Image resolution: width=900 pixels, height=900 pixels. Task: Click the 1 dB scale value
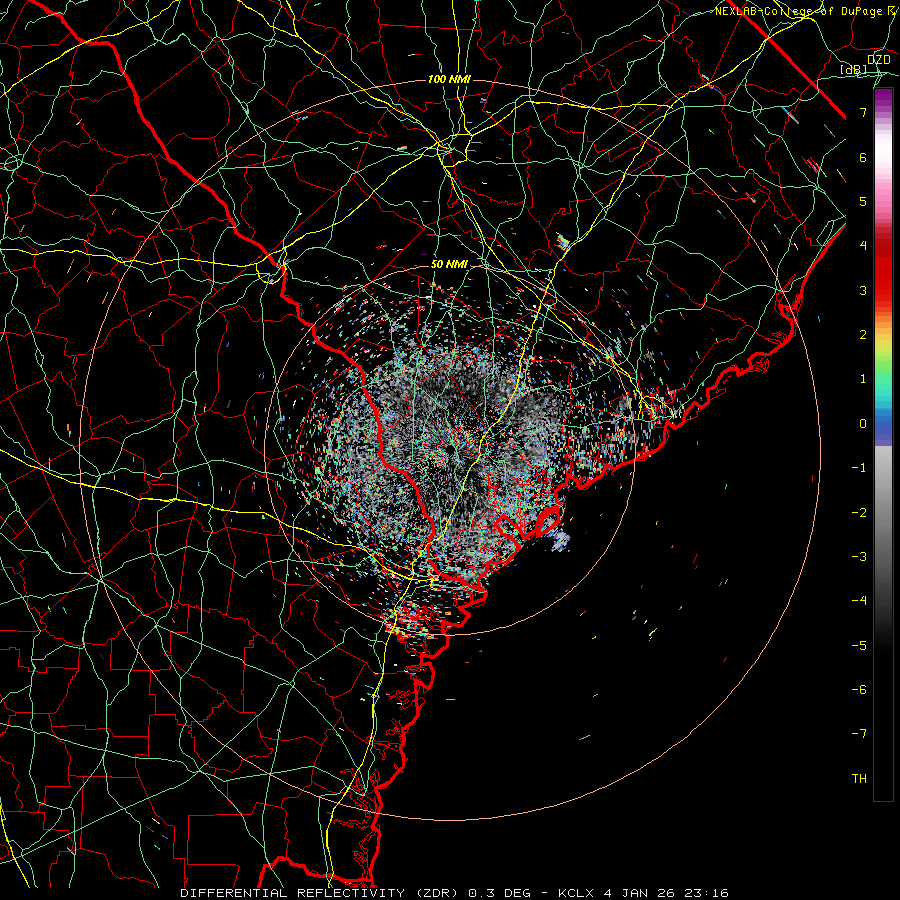coord(863,379)
